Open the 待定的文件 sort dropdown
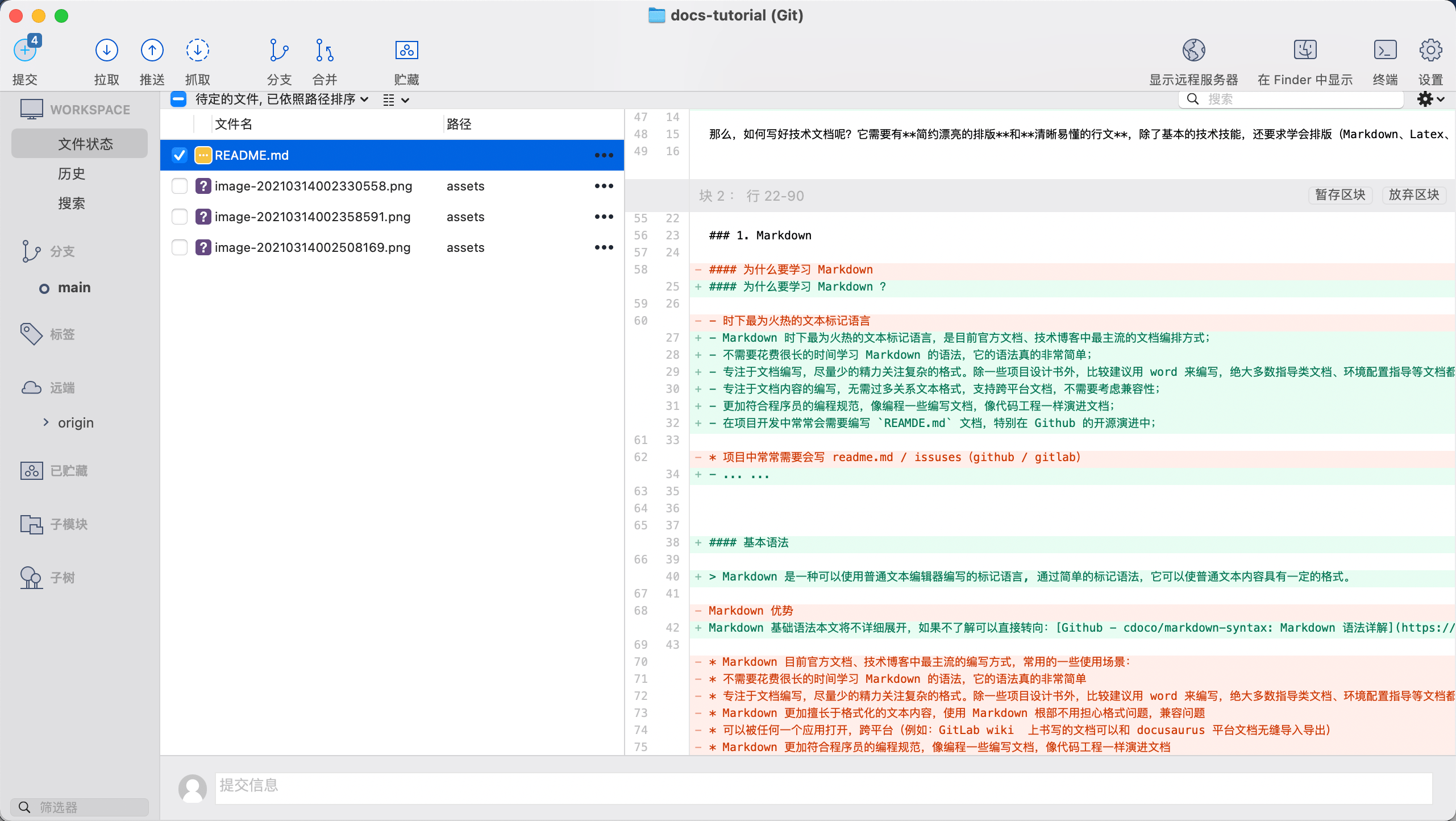Screen dimensions: 1456x821 (x=281, y=99)
